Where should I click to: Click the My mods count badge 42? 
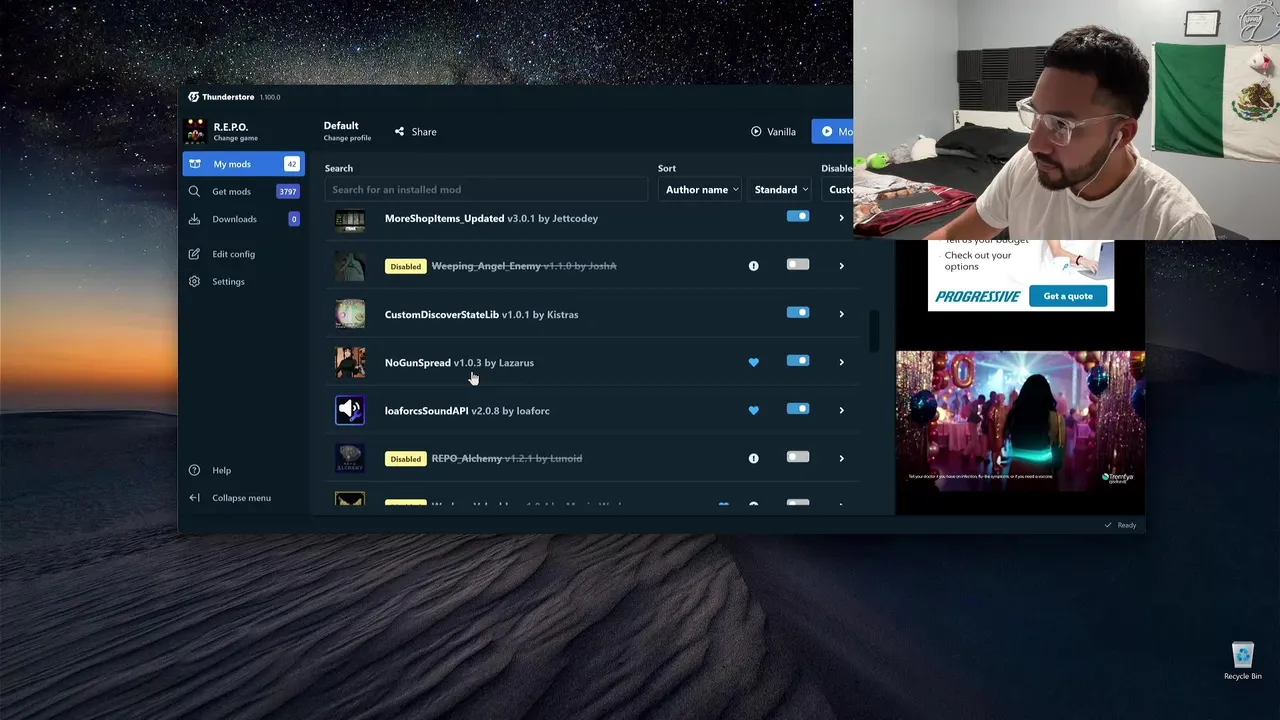click(292, 164)
